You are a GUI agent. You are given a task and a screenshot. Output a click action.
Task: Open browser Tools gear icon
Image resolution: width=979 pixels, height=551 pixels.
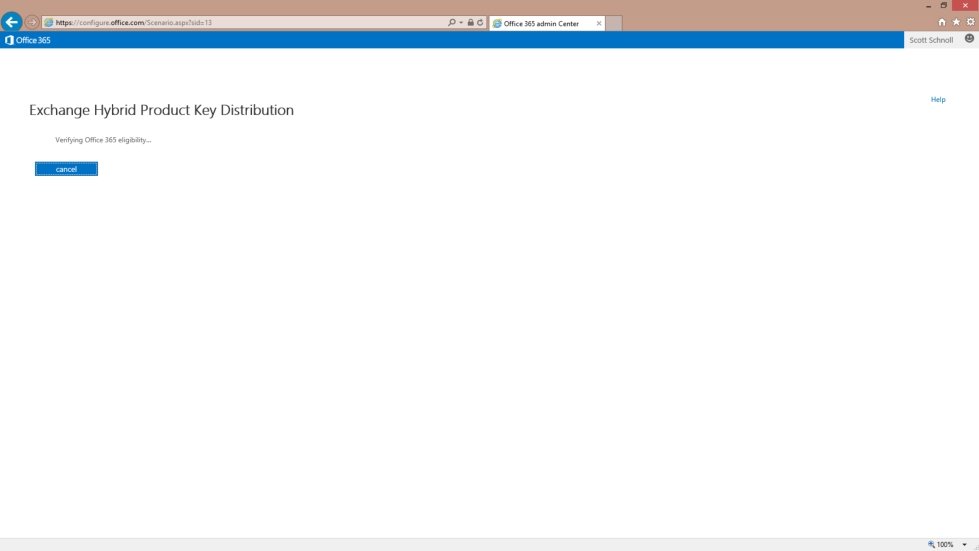coord(970,22)
